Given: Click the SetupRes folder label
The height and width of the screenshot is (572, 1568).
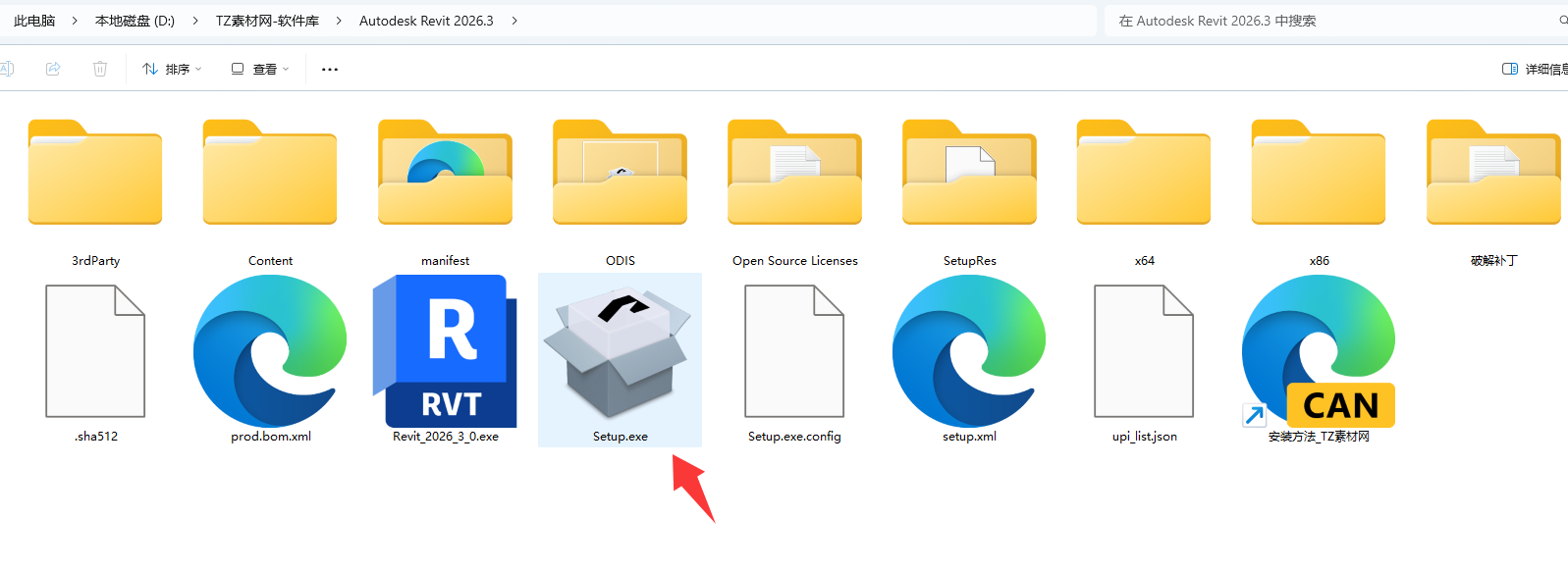Looking at the screenshot, I should (x=970, y=261).
